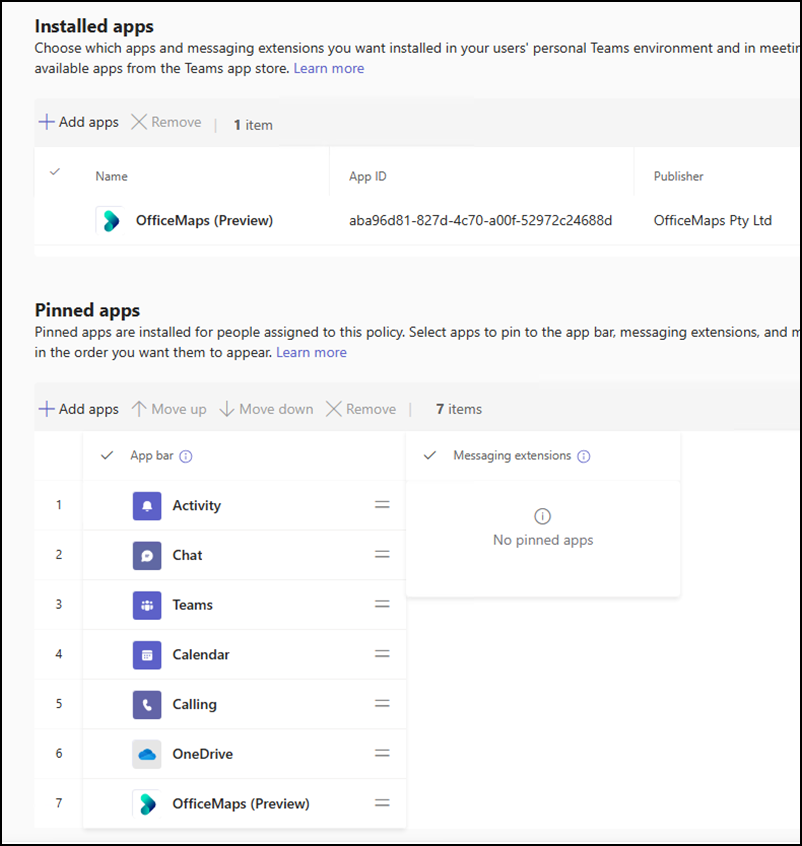This screenshot has width=802, height=846.
Task: Click the App bar info icon
Action: pyautogui.click(x=186, y=456)
